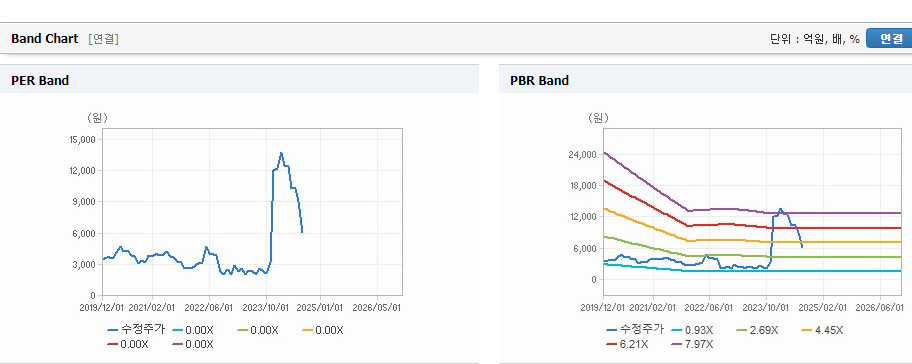Toggle the 2.69X band legend entry
The image size is (912, 364).
coord(757,330)
